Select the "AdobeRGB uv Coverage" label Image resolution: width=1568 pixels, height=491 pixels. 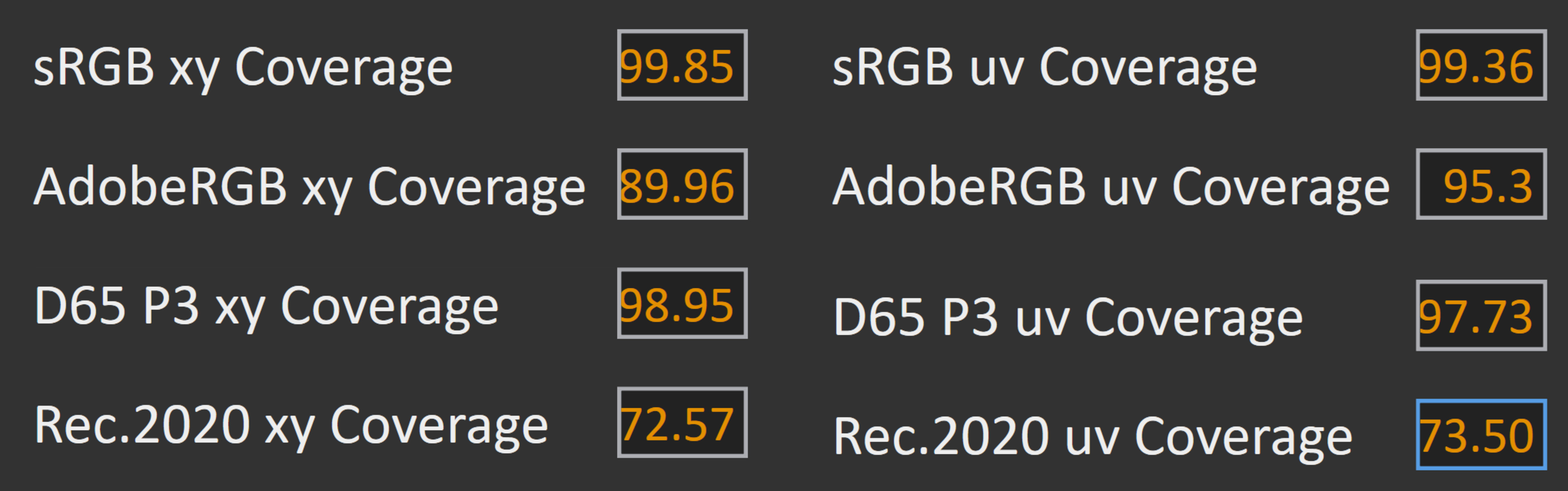coord(1110,186)
